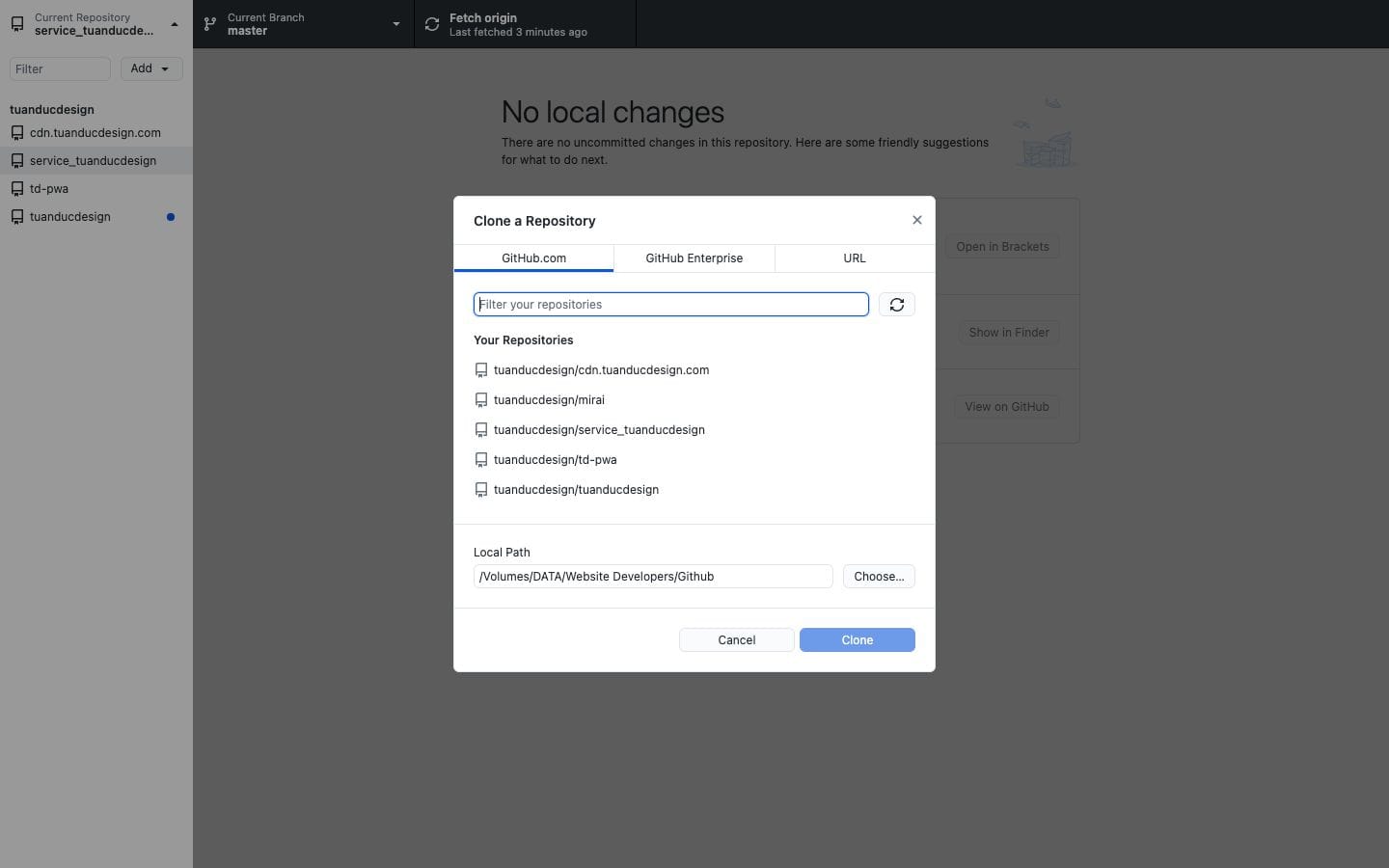
Task: Click the book icon next to tuanducdesign/mirai
Action: 480,399
